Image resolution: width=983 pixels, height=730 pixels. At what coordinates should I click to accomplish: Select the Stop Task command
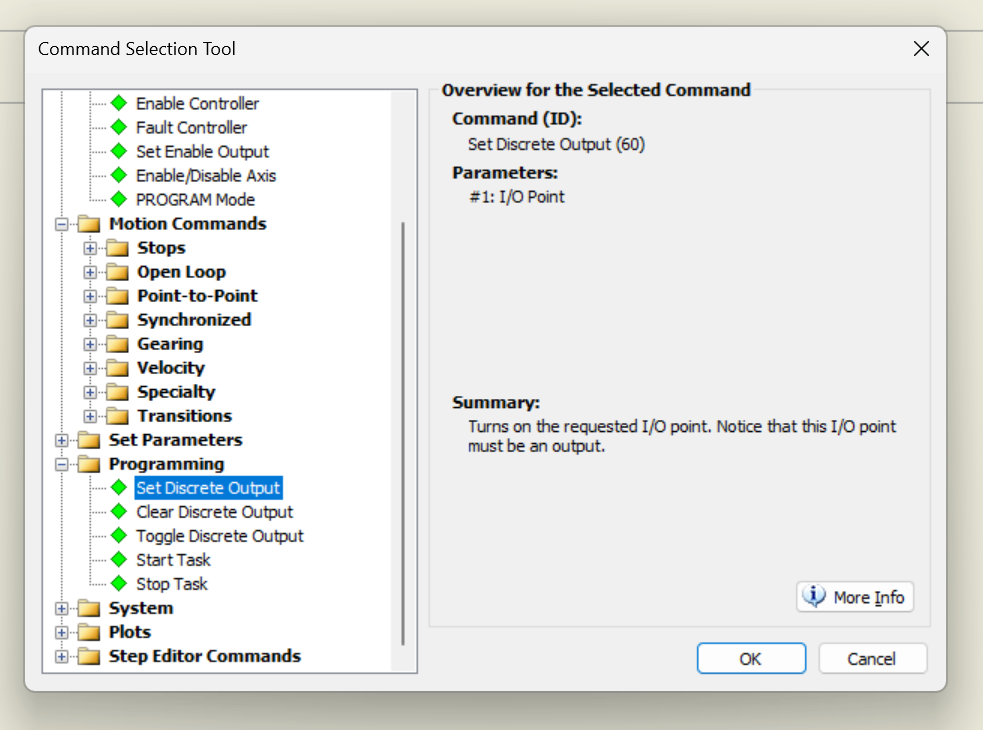(x=172, y=584)
